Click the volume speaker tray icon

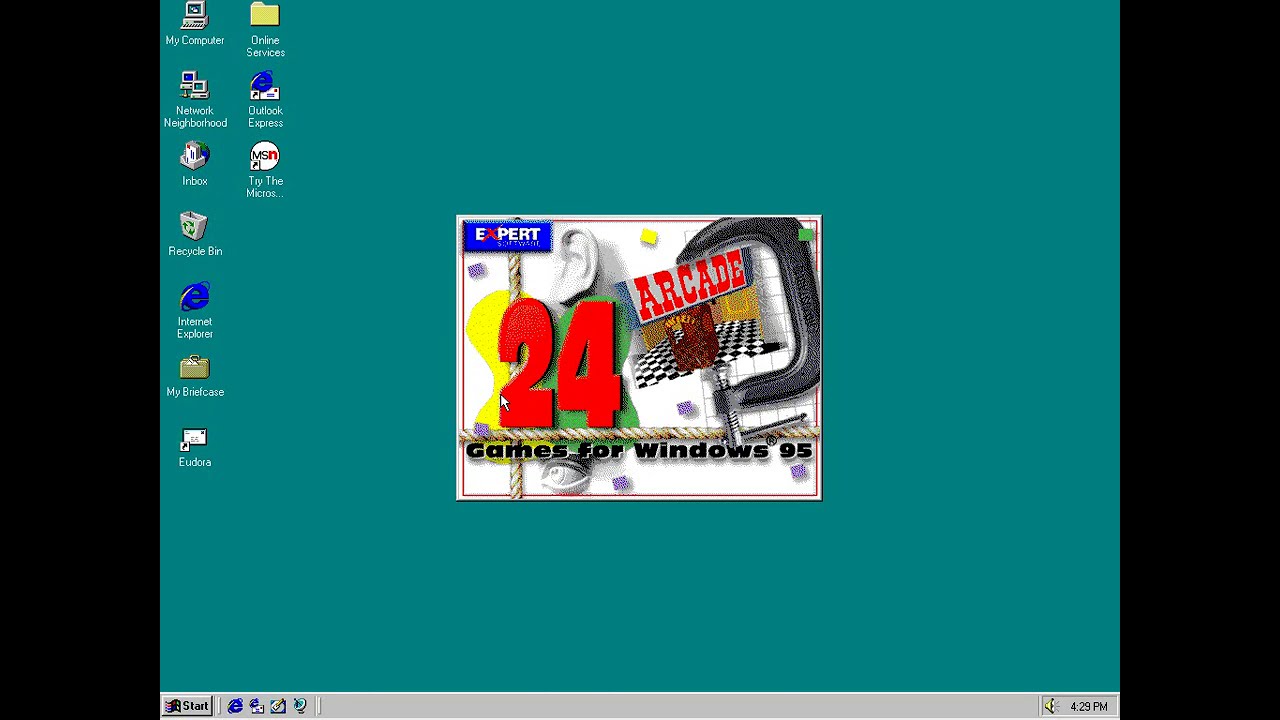click(1051, 706)
